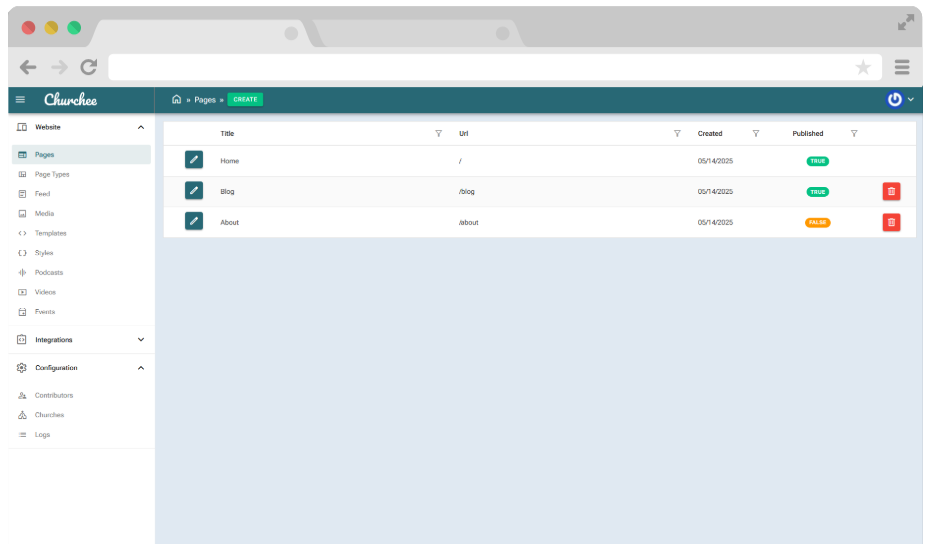The width and height of the screenshot is (940, 544).
Task: Bookmark page with the star icon
Action: (863, 67)
